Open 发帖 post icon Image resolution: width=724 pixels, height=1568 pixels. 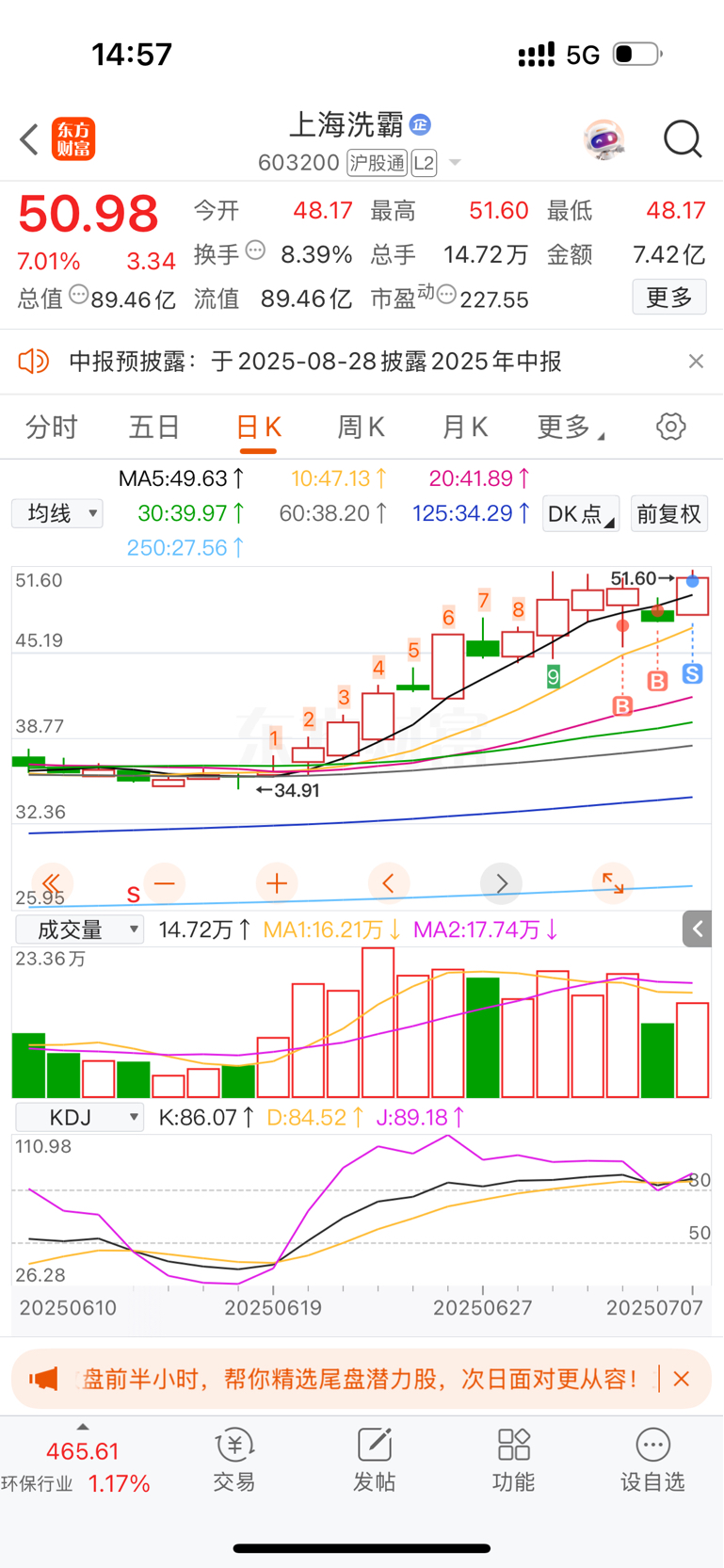(x=374, y=1460)
